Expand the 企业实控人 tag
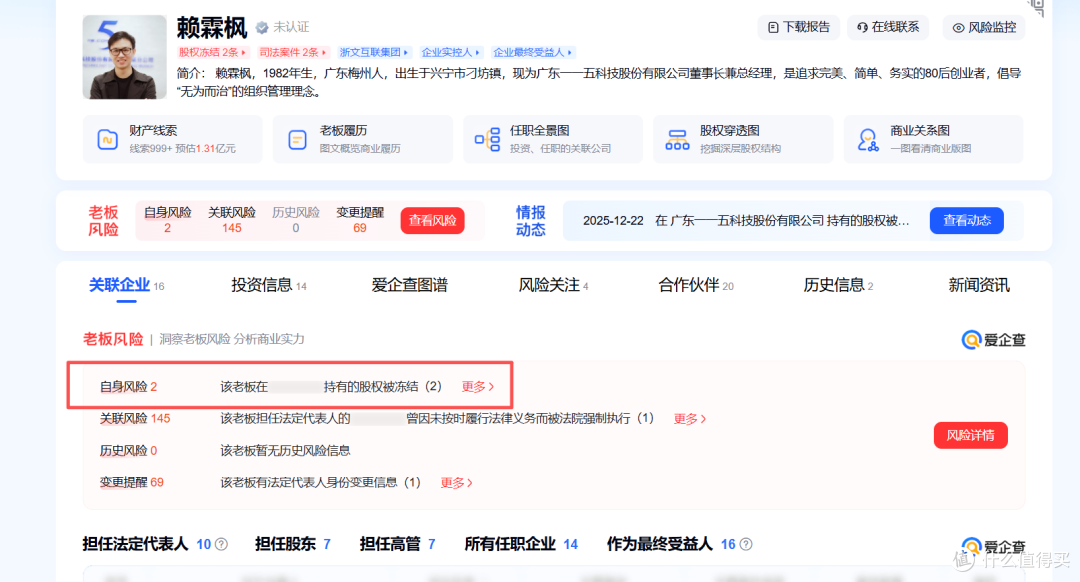The width and height of the screenshot is (1080, 582). (450, 52)
